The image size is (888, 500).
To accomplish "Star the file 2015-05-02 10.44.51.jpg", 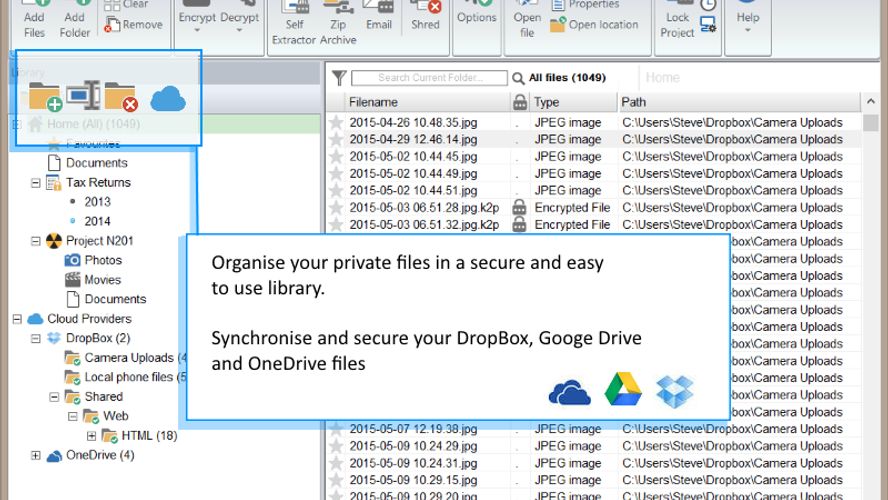I will [x=336, y=190].
